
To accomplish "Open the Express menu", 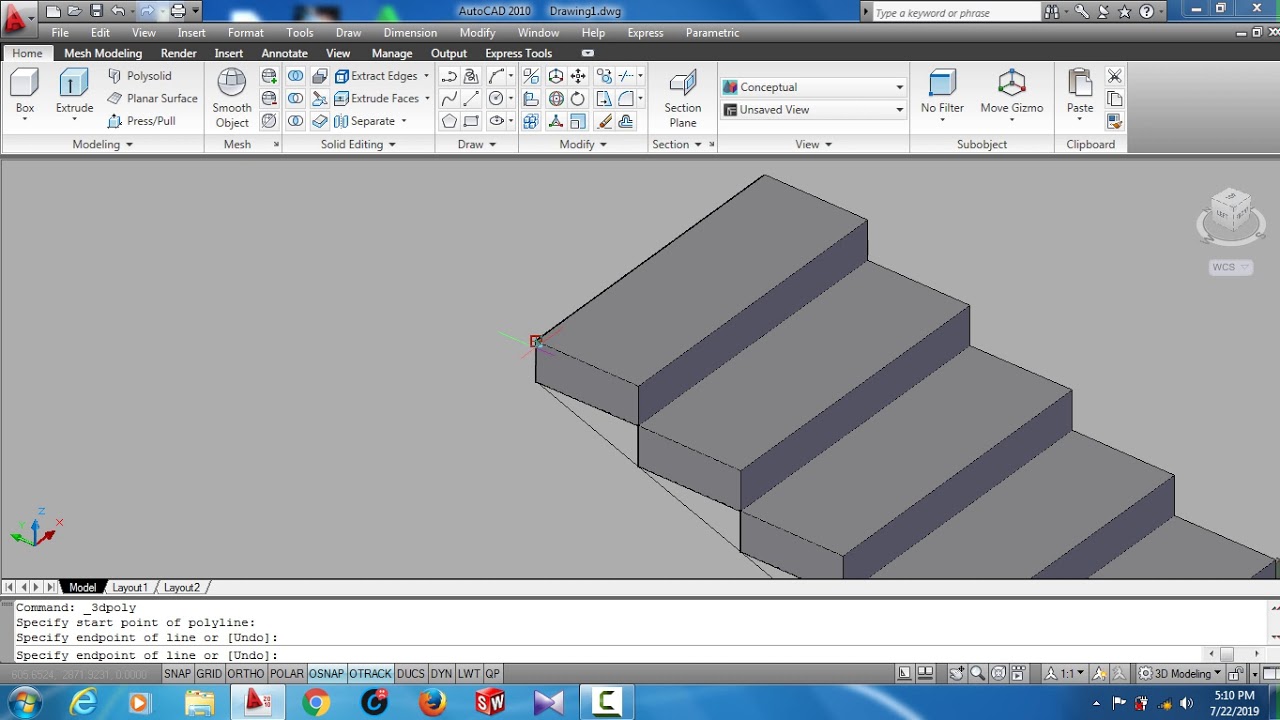I will [645, 33].
